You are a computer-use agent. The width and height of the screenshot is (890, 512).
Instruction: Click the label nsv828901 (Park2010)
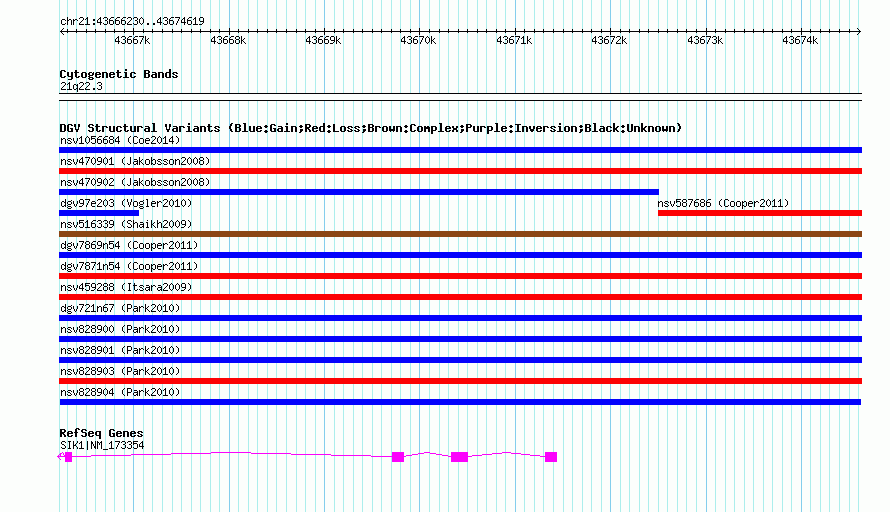coord(120,350)
